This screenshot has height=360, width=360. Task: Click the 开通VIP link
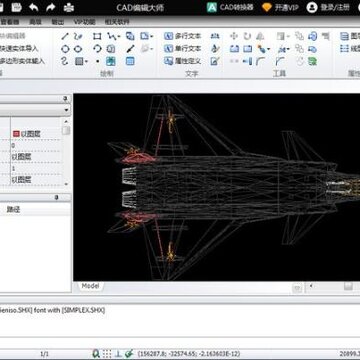point(281,7)
